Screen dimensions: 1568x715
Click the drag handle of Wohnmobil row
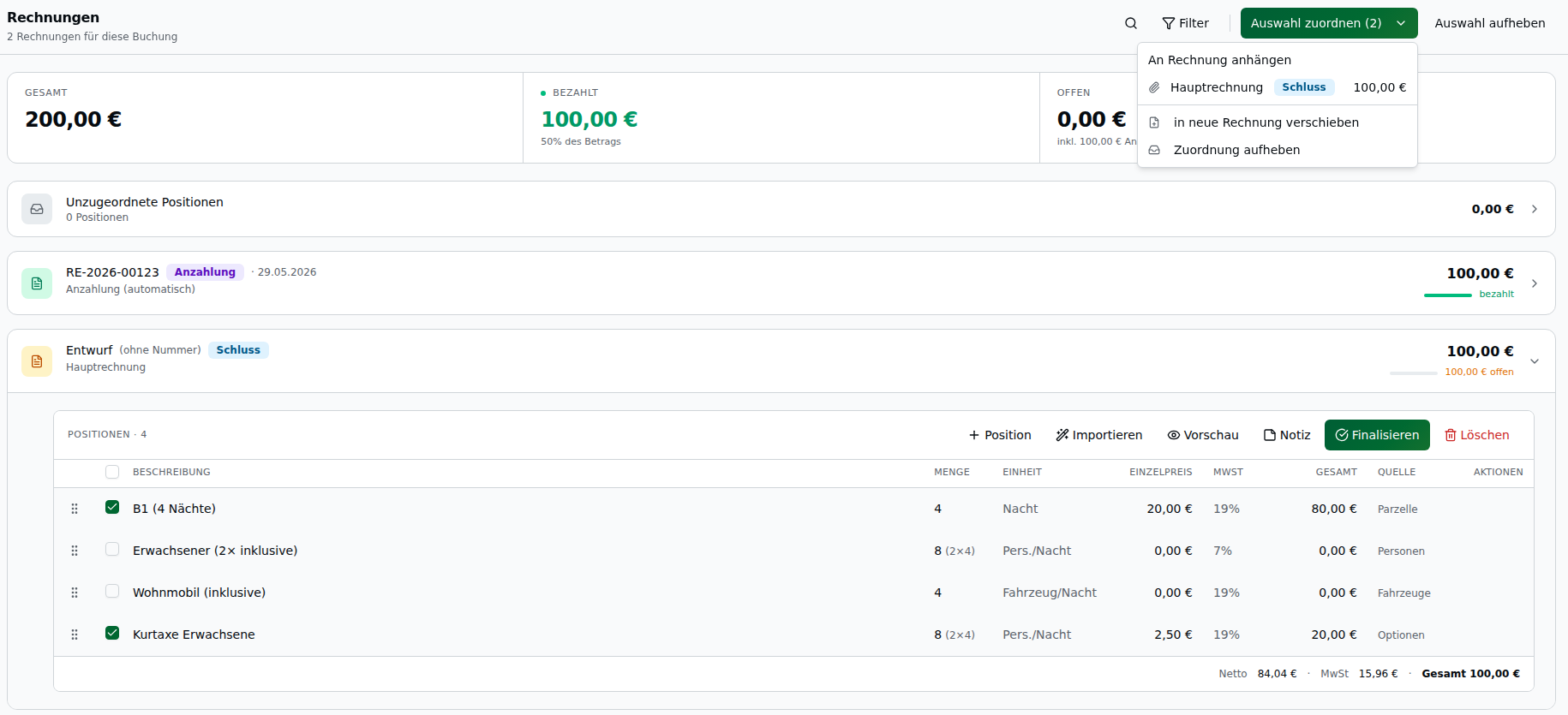[x=75, y=593]
